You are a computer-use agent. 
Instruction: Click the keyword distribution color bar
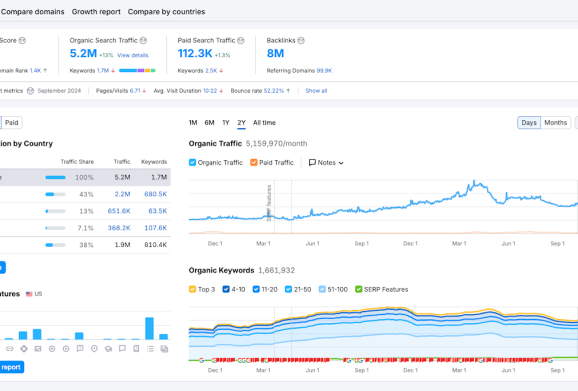(137, 70)
